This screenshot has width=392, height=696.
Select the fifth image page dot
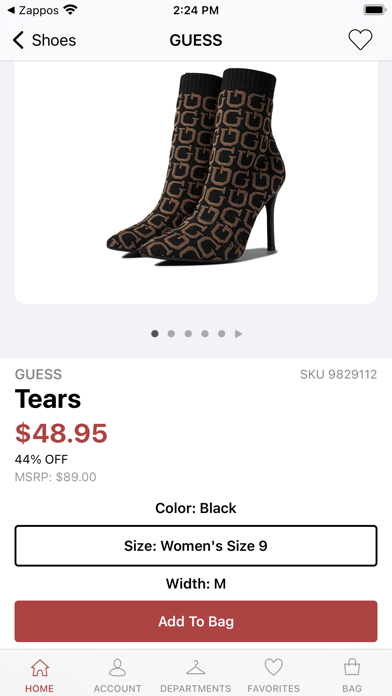pos(222,334)
